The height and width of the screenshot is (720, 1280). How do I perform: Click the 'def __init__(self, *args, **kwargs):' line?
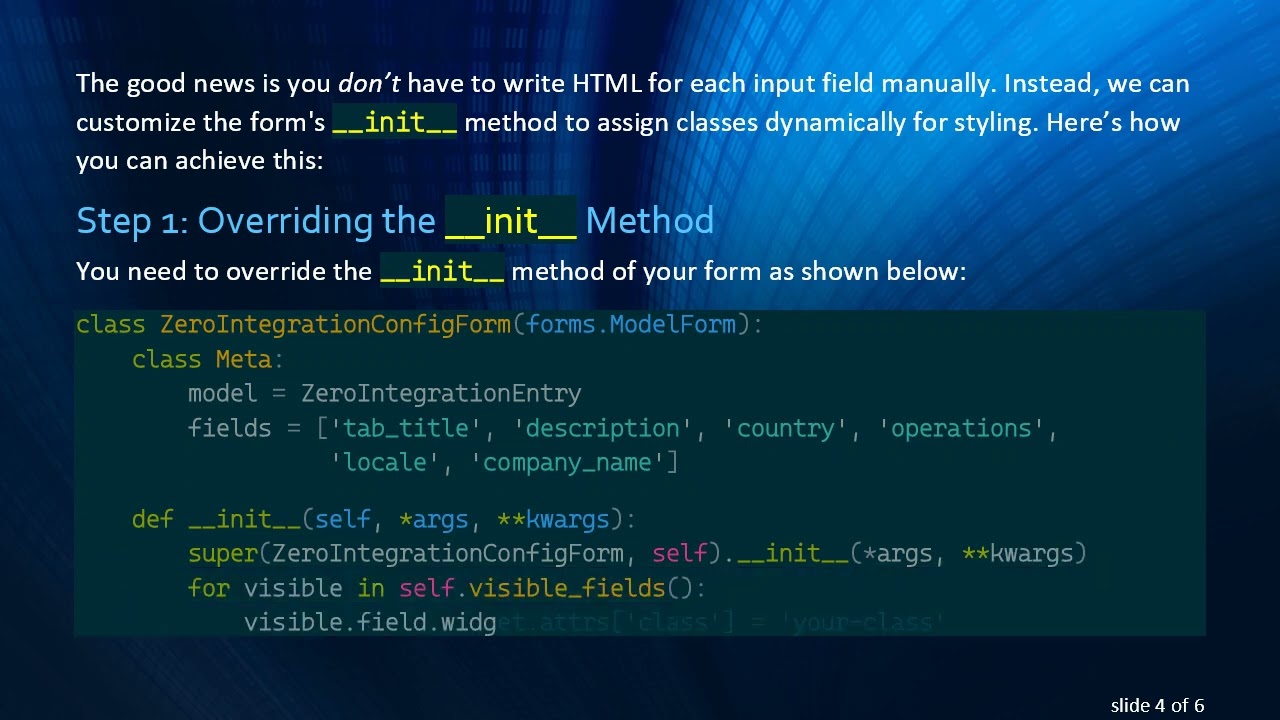point(384,519)
